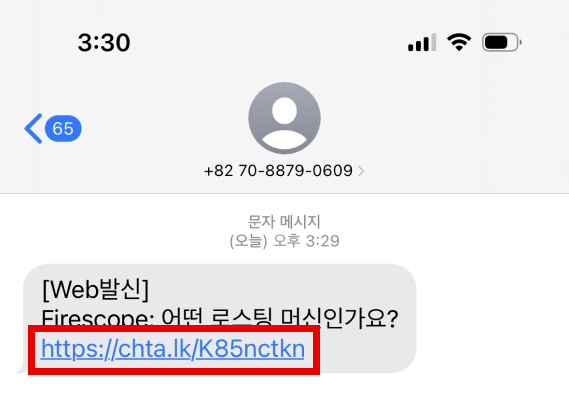Tap the person silhouette head in avatar
The width and height of the screenshot is (569, 407).
click(x=284, y=111)
